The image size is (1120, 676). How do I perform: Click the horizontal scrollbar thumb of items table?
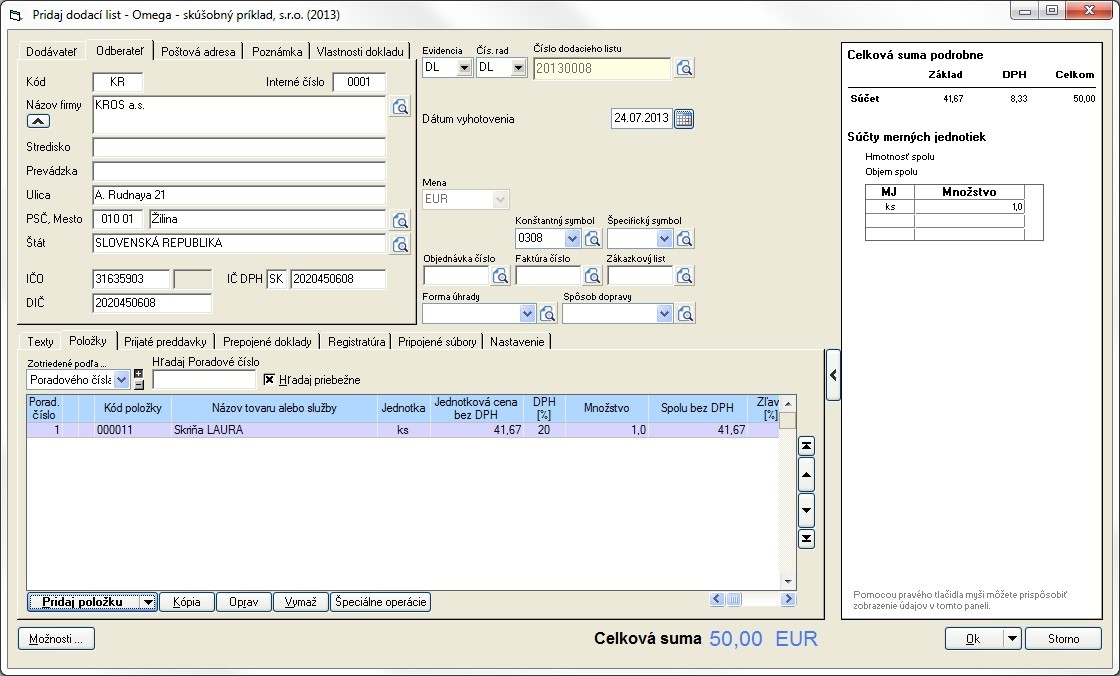pyautogui.click(x=734, y=600)
